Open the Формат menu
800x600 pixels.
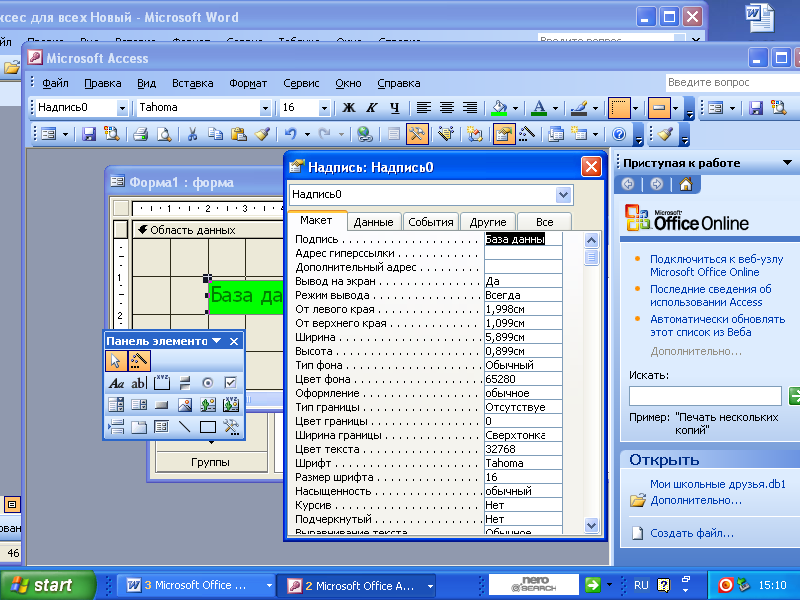click(x=248, y=83)
